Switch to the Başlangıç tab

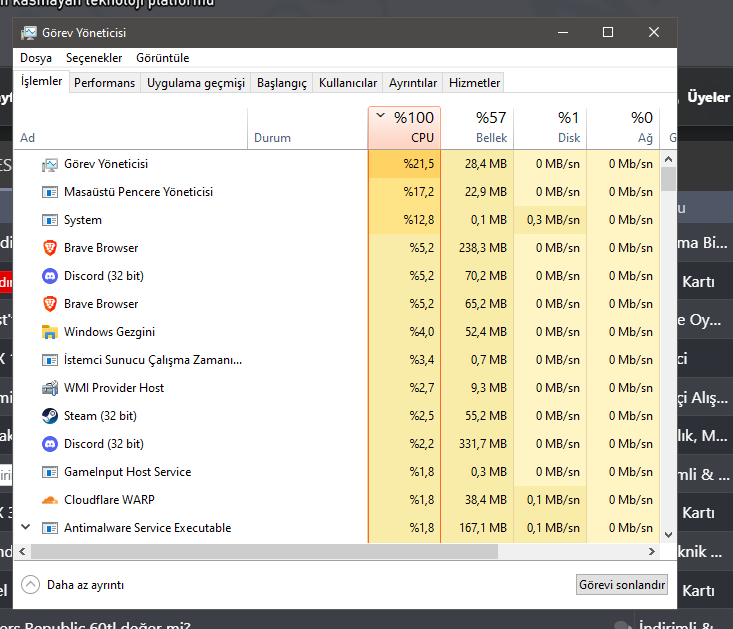point(282,83)
